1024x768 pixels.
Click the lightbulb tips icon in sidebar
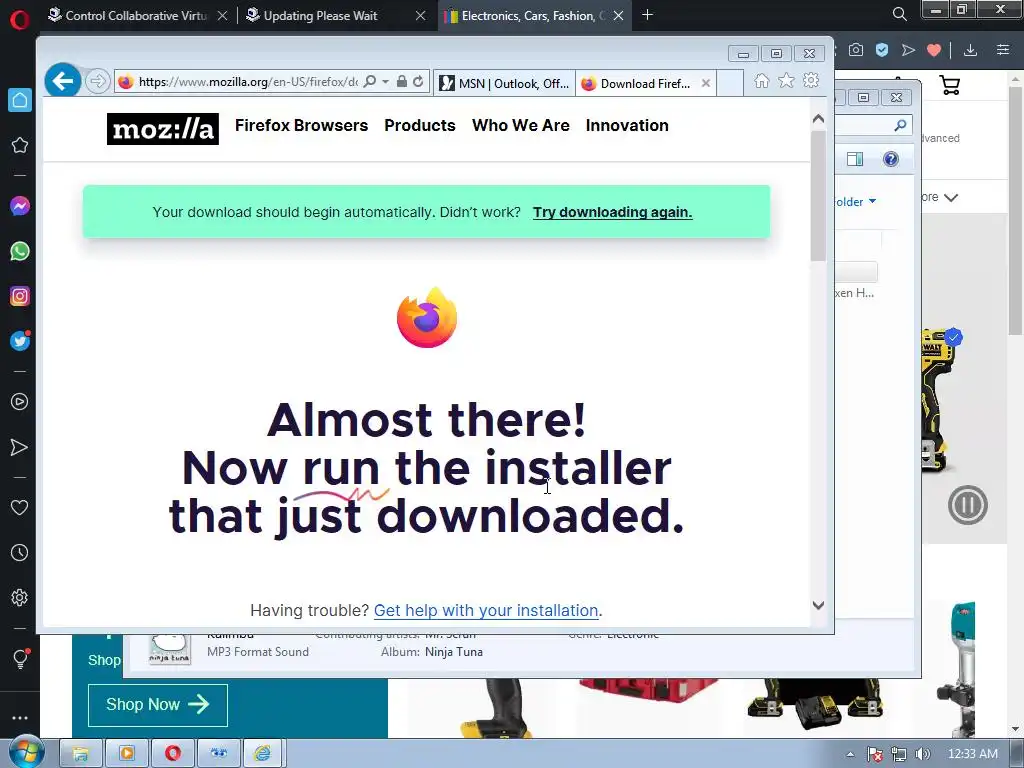click(x=20, y=658)
